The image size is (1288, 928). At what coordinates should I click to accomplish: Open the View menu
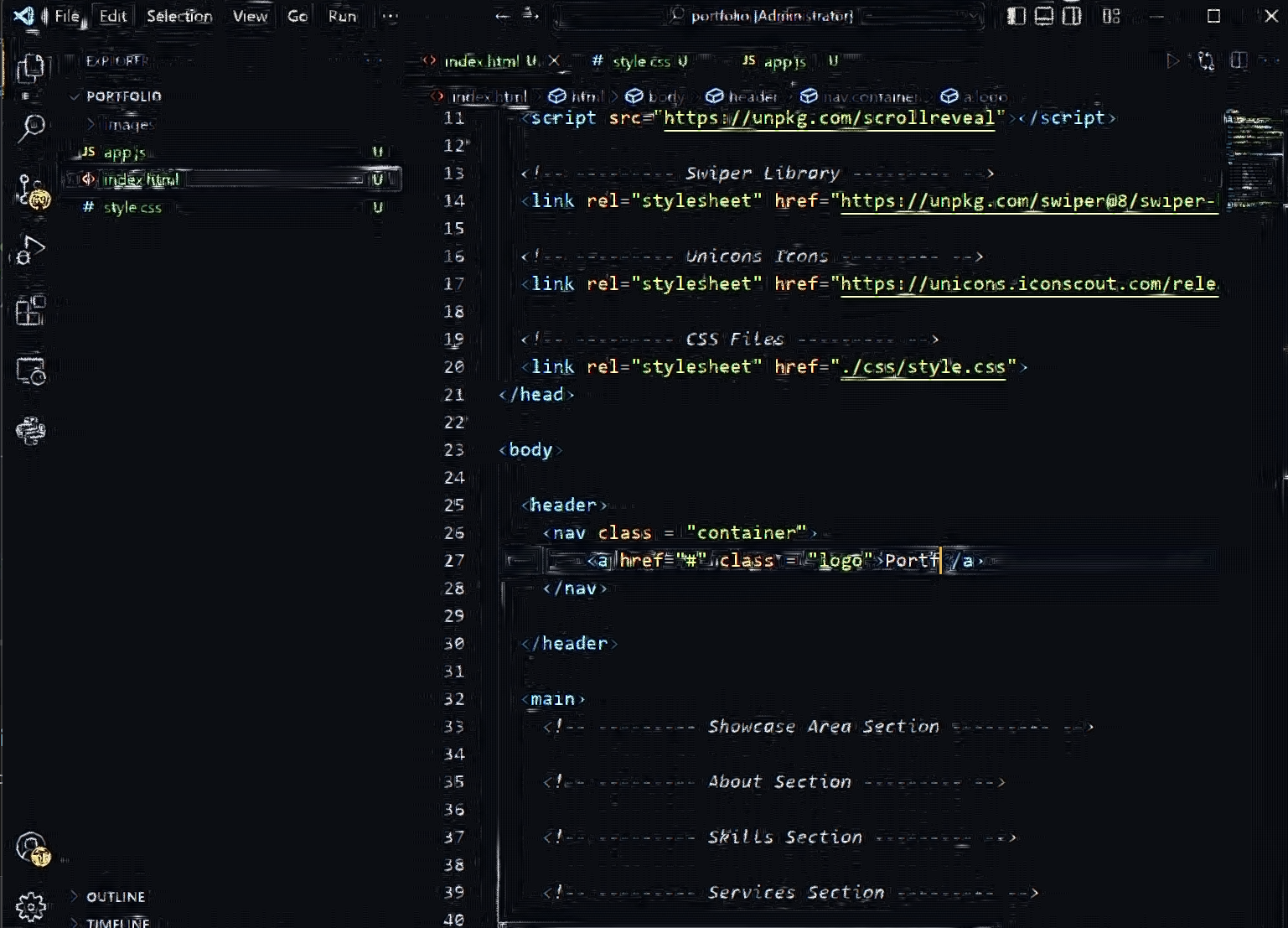[x=249, y=16]
